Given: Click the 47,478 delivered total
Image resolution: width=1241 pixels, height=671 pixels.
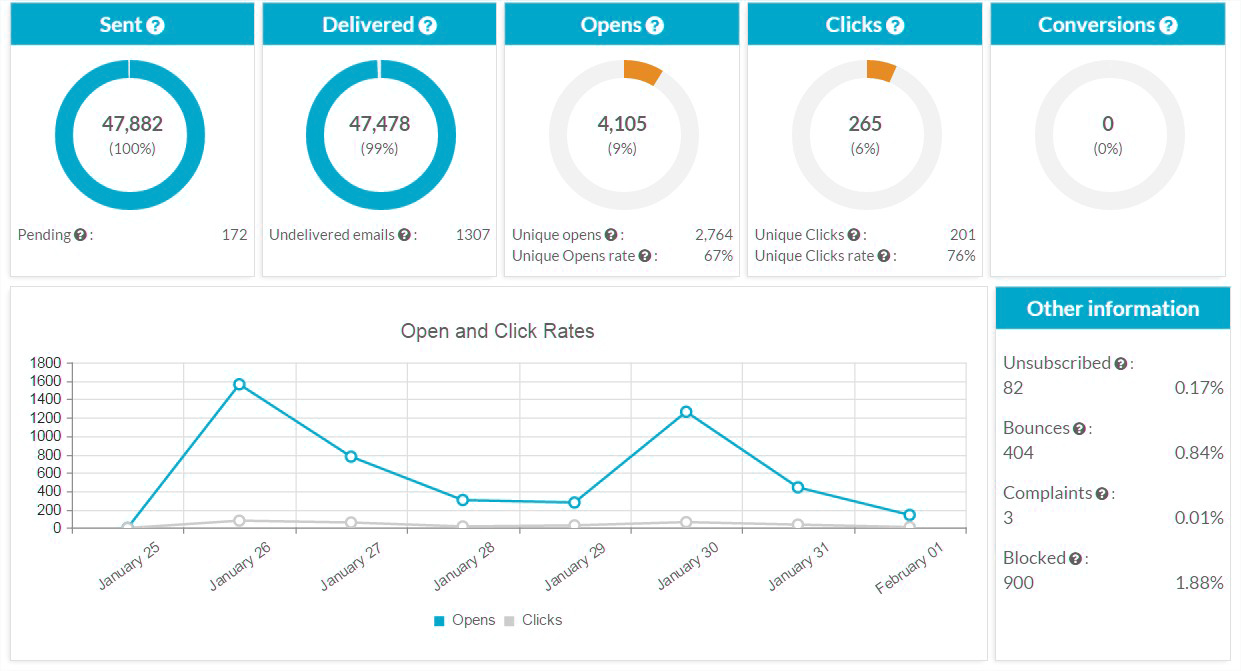Looking at the screenshot, I should [x=379, y=124].
